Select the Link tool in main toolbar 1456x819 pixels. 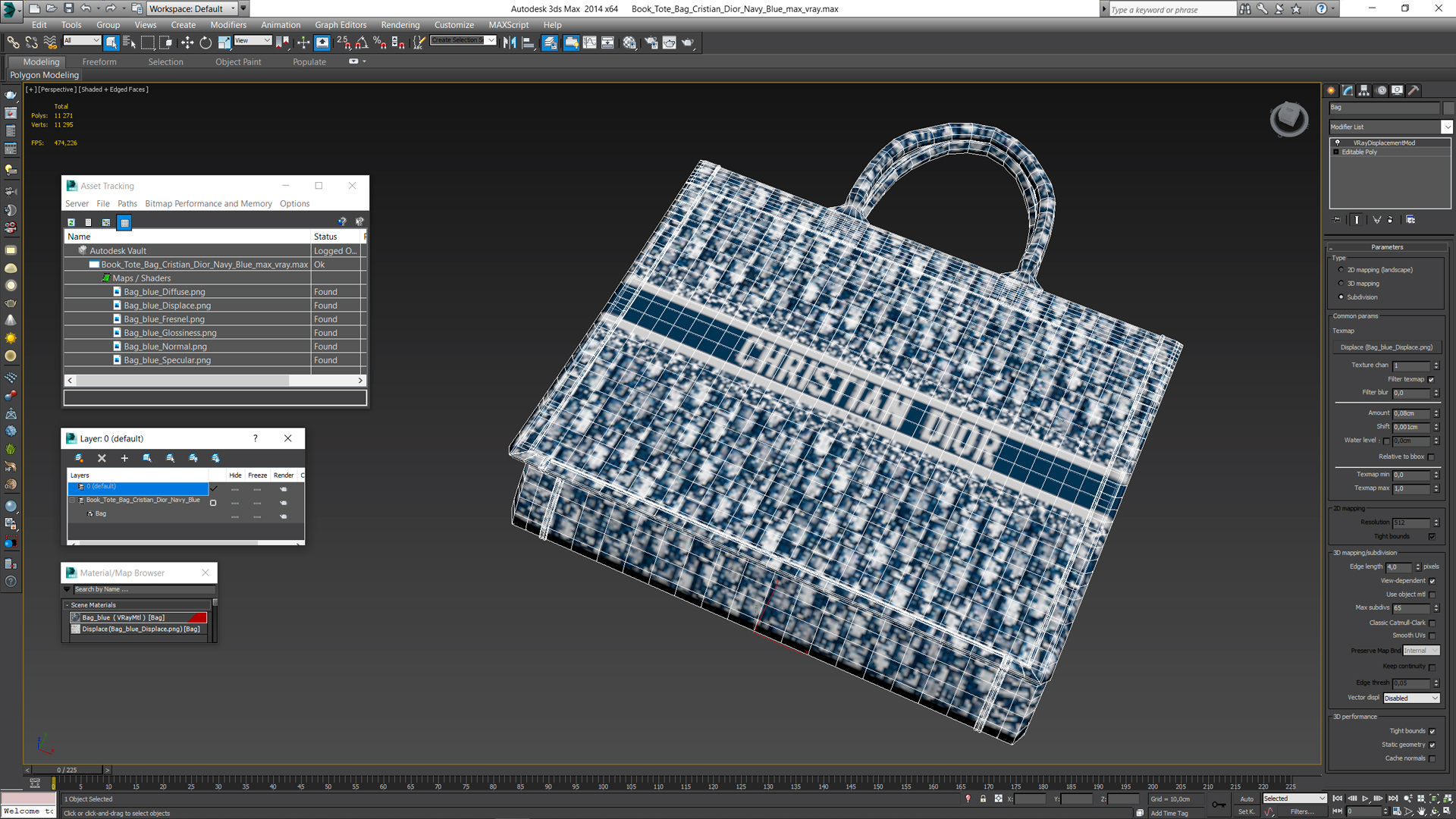(x=13, y=42)
